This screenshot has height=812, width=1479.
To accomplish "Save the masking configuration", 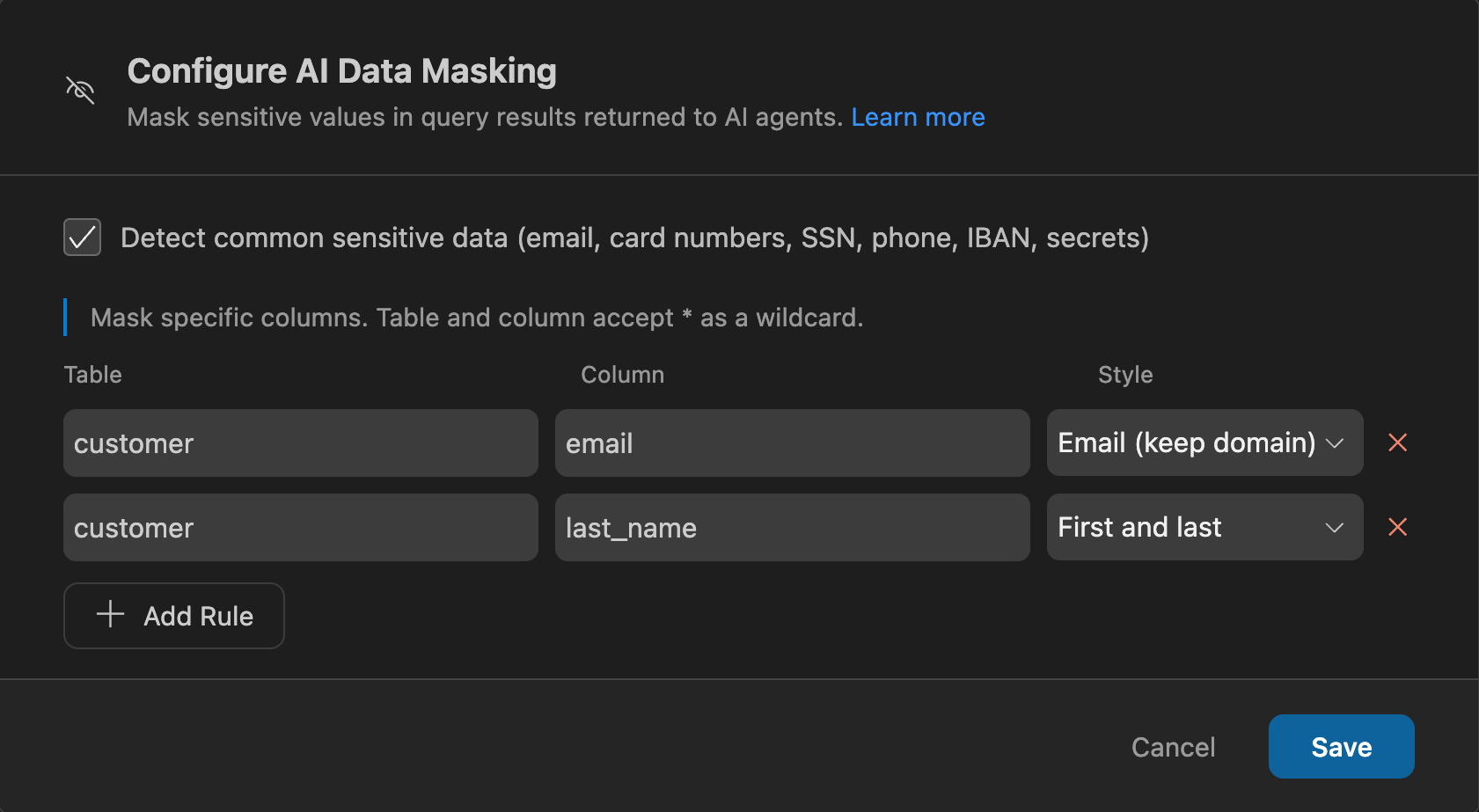I will 1341,747.
